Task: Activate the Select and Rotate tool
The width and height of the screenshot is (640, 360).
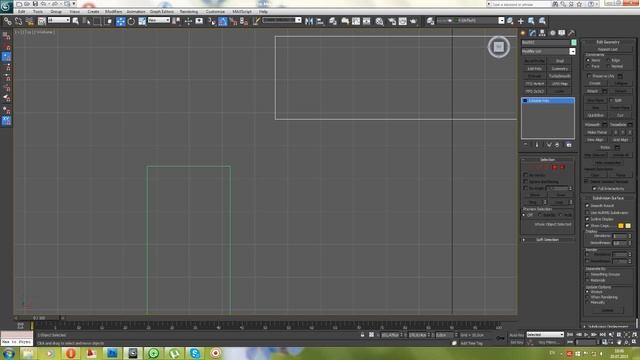Action: (x=131, y=21)
